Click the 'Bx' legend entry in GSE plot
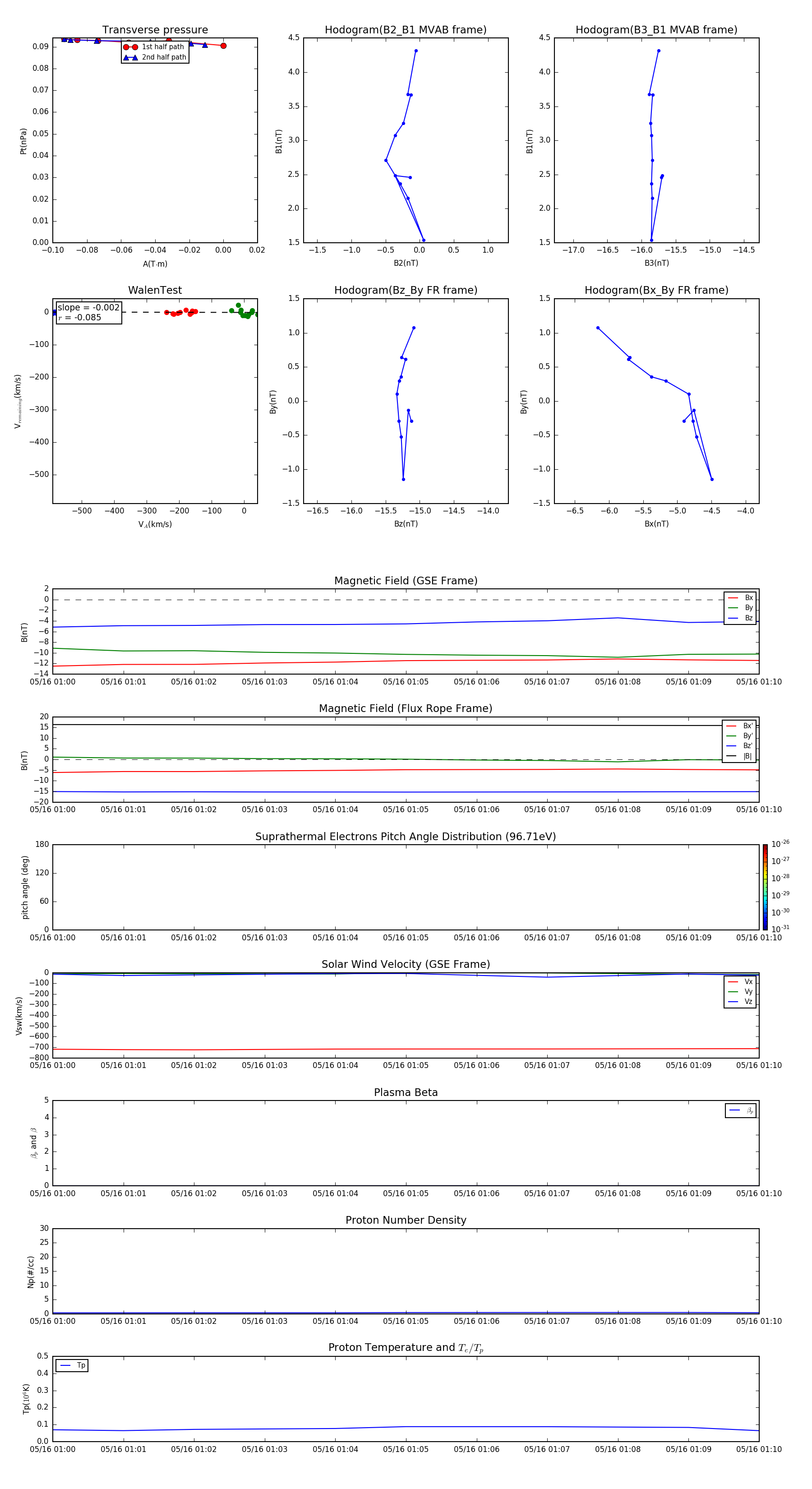 pyautogui.click(x=740, y=598)
